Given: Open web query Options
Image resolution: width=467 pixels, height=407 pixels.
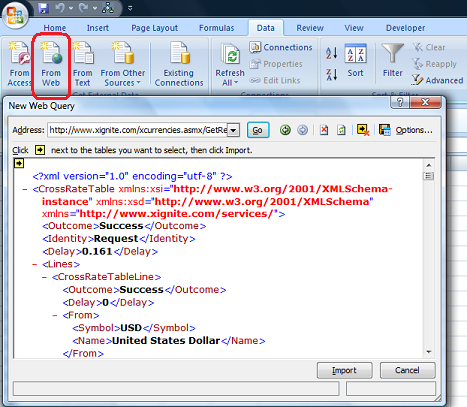Looking at the screenshot, I should pyautogui.click(x=414, y=130).
